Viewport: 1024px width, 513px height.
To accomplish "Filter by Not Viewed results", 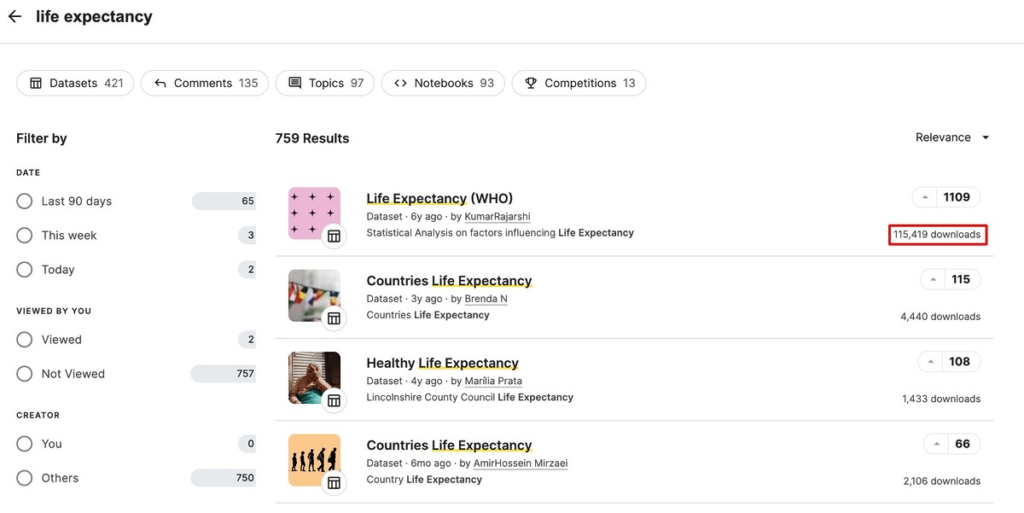I will point(24,374).
